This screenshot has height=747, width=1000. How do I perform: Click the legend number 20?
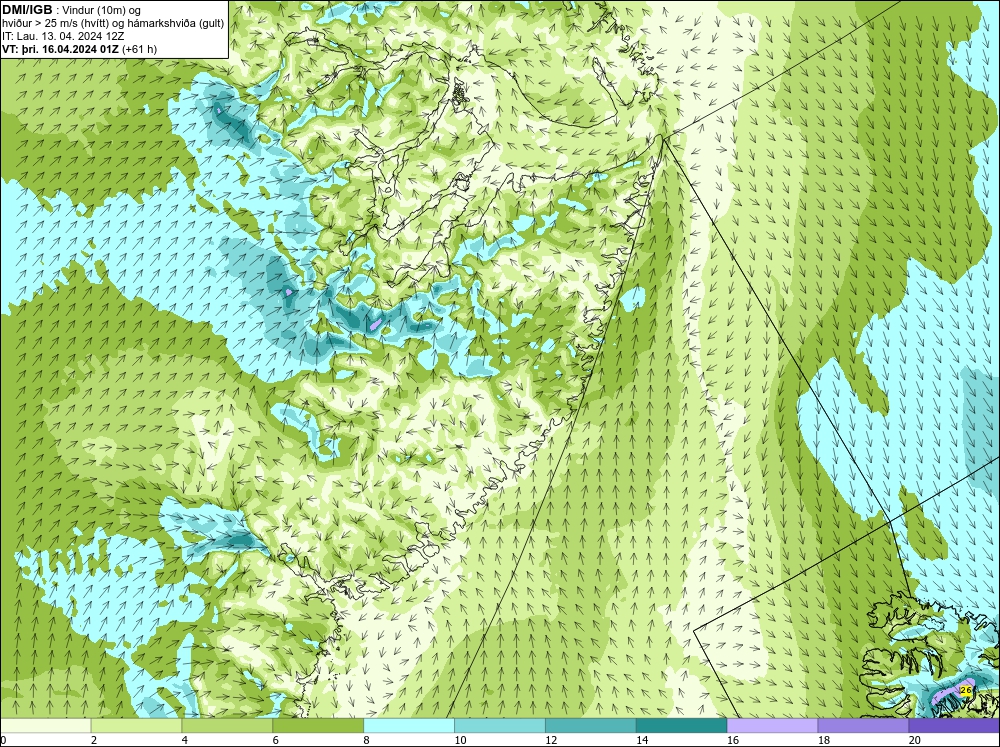click(x=915, y=740)
